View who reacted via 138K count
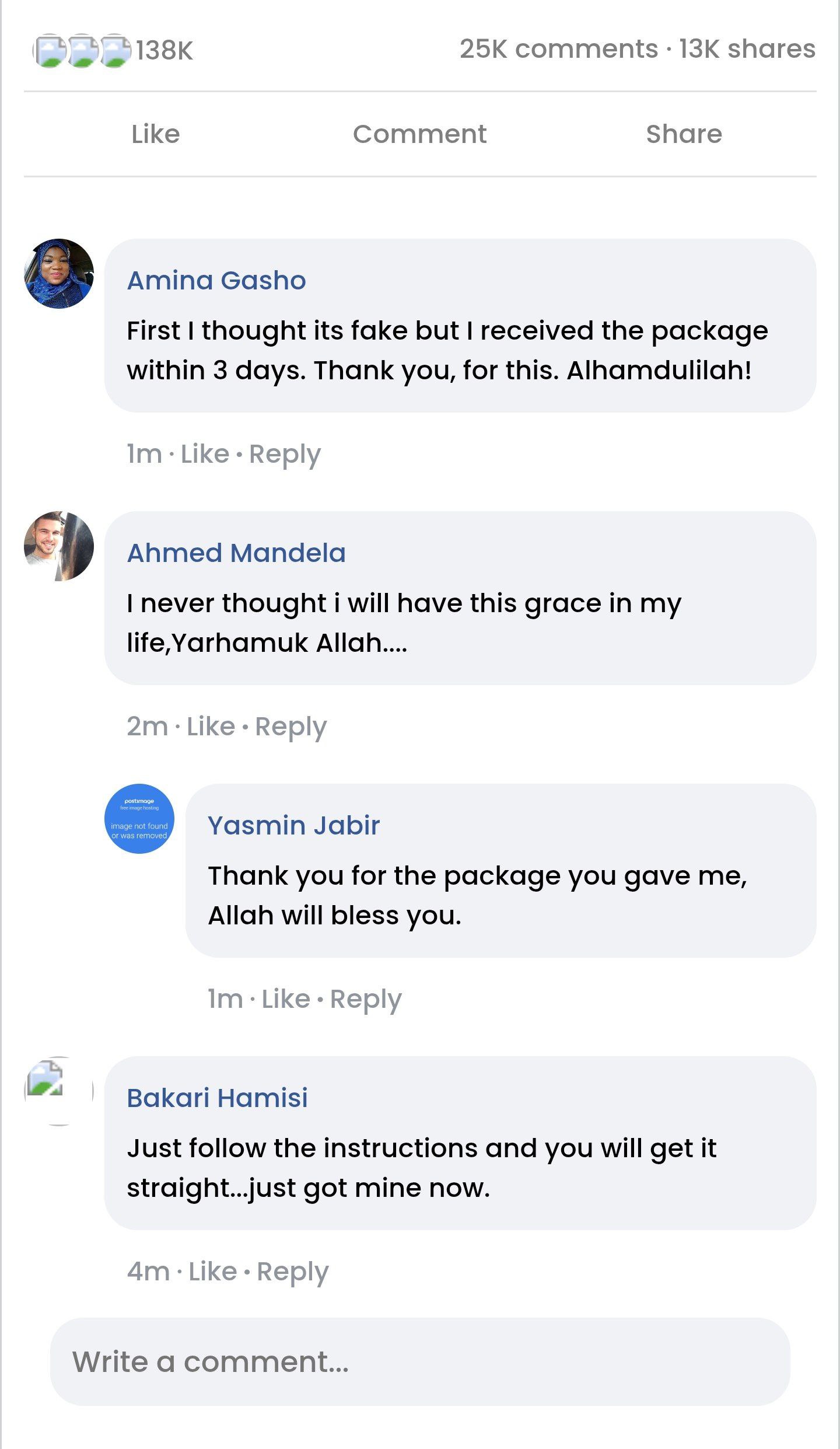The width and height of the screenshot is (840, 1449). [164, 51]
